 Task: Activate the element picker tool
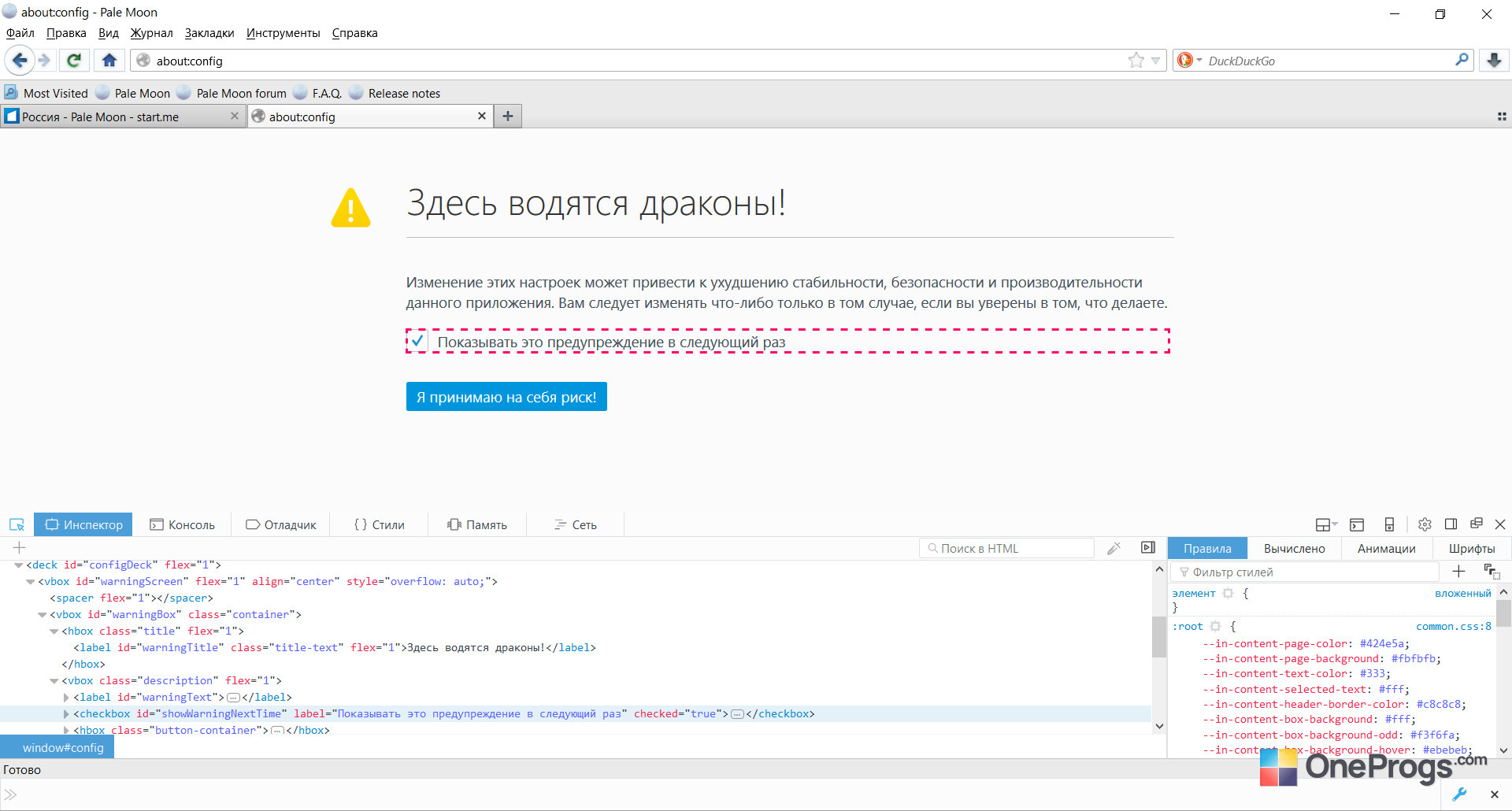coord(17,525)
